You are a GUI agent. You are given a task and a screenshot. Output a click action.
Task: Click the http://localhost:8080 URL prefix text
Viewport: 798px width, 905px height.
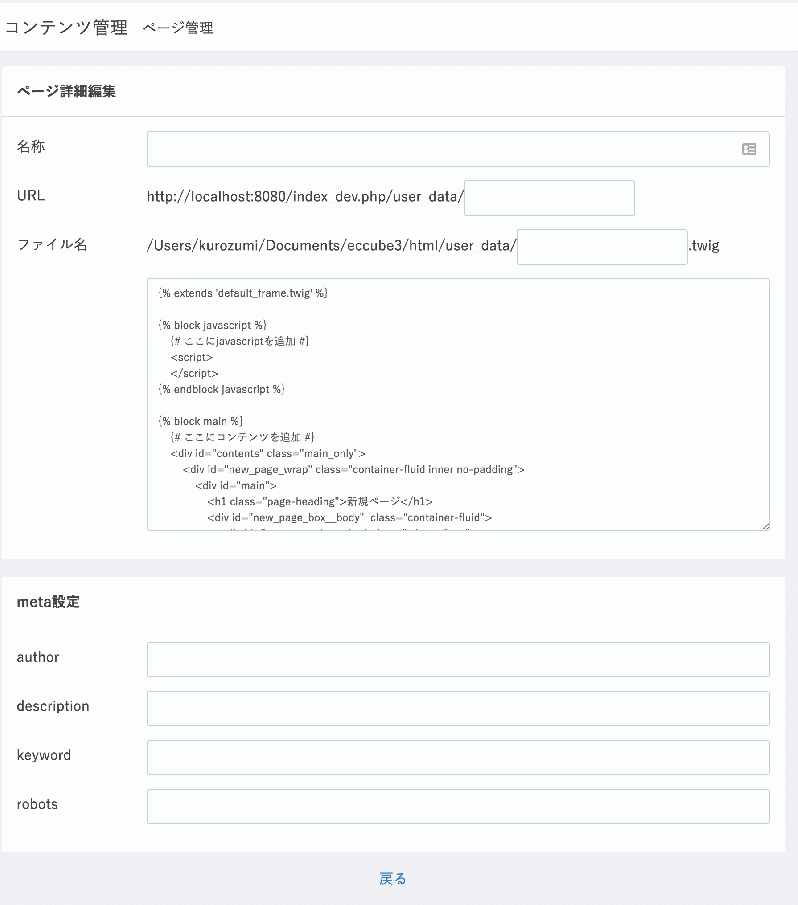point(305,197)
